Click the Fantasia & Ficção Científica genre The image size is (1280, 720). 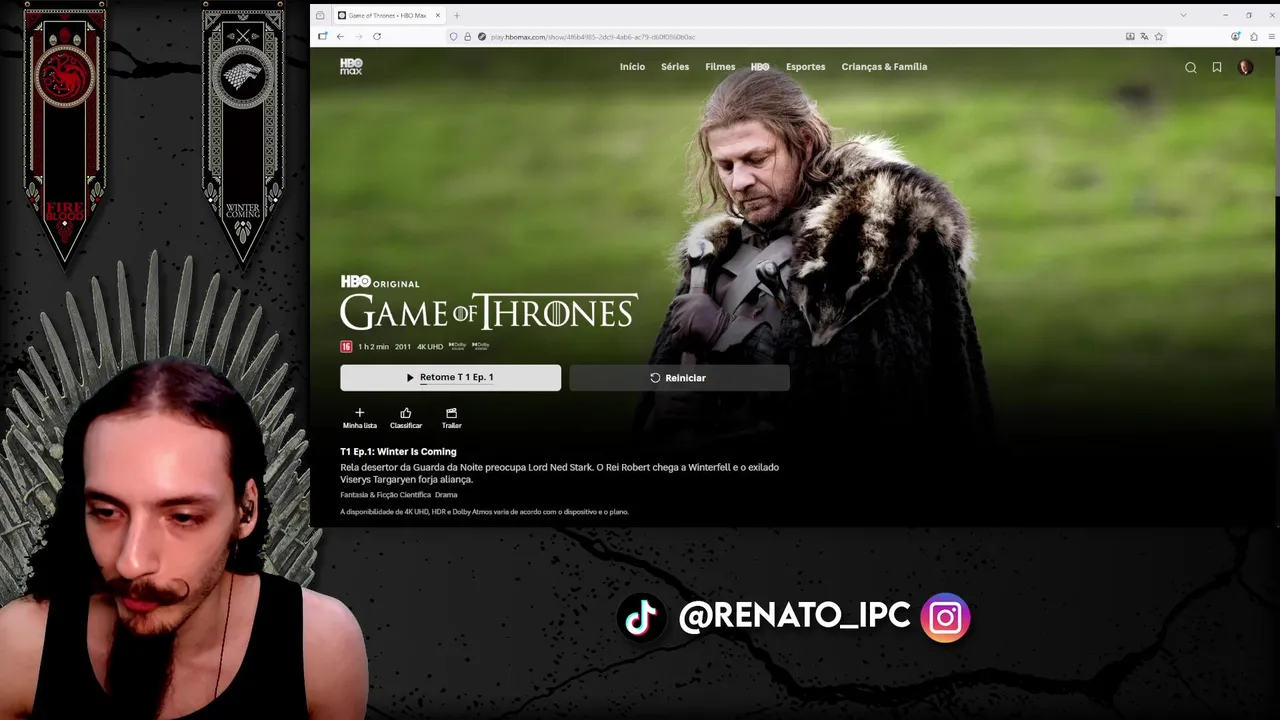pyautogui.click(x=385, y=495)
